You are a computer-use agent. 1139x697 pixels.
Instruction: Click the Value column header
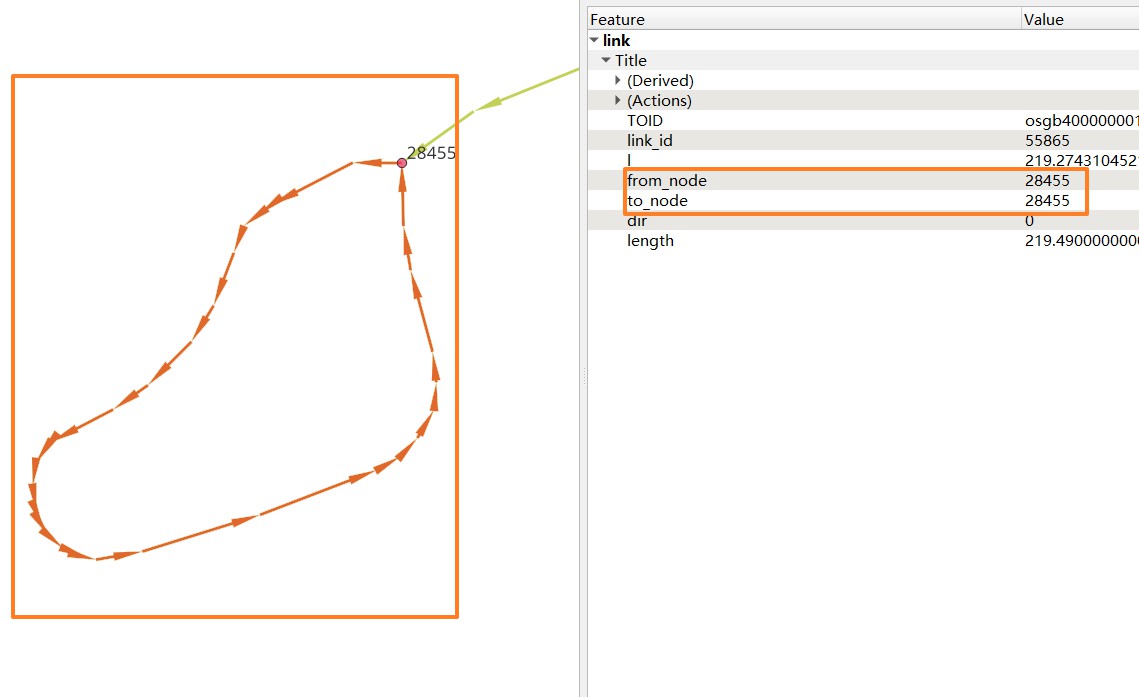1080,20
